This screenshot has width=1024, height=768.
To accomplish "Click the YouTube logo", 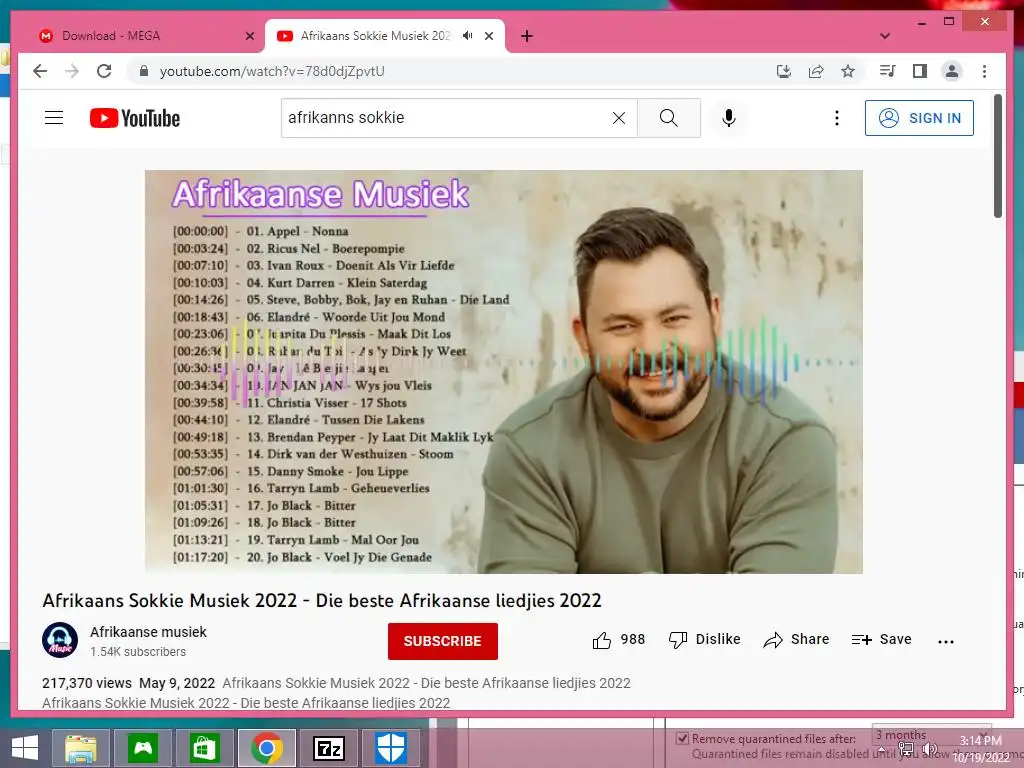I will 135,118.
